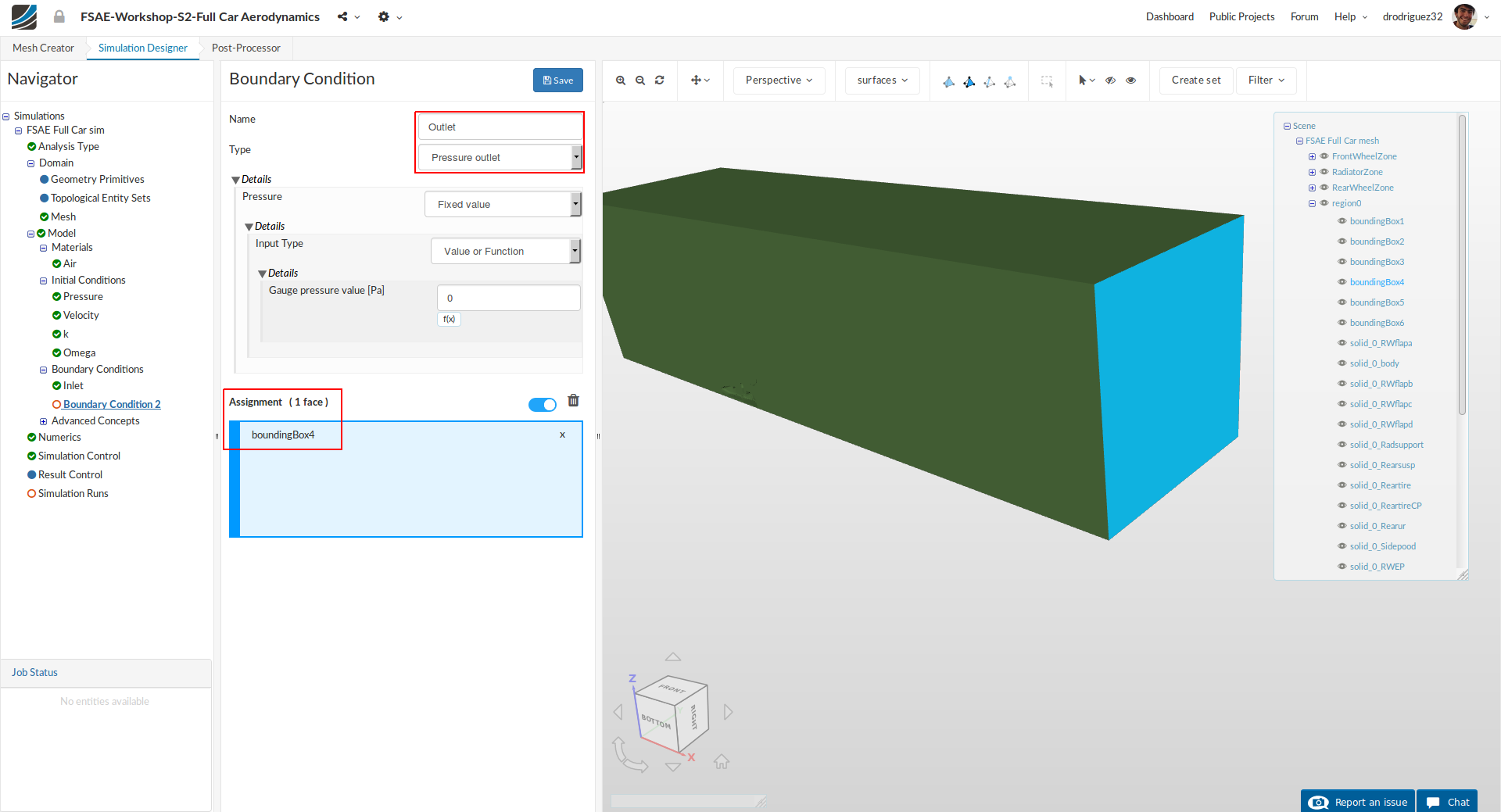
Task: Click the home icon near orientation cube
Action: [721, 761]
